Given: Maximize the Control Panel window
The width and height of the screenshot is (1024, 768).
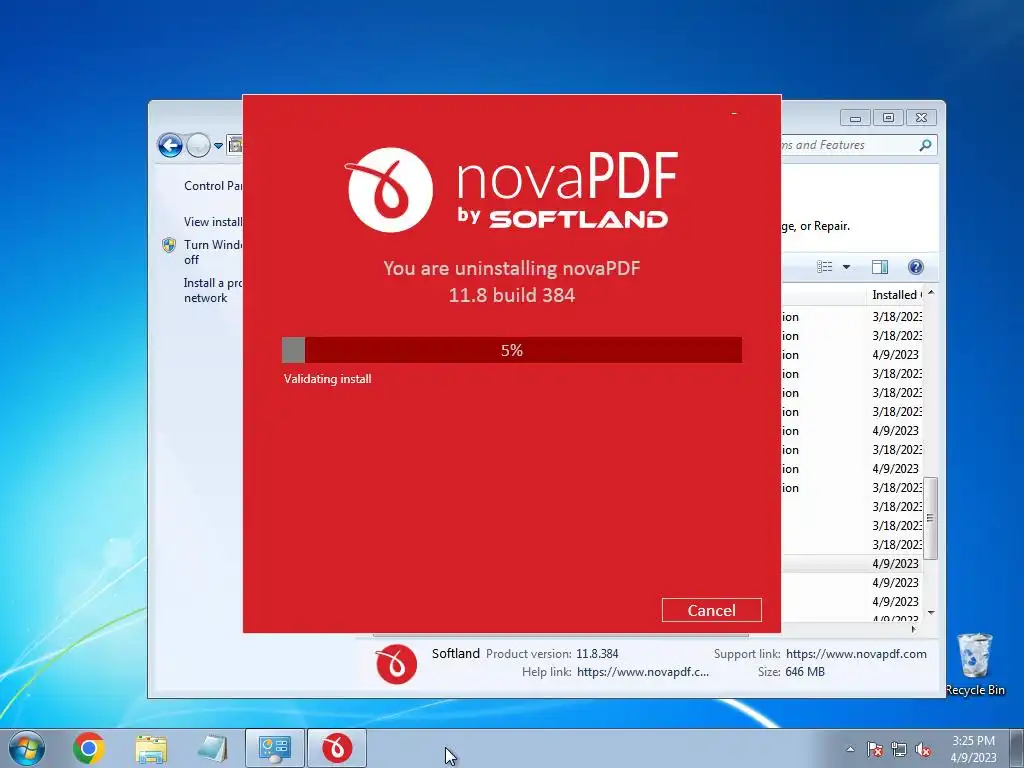Looking at the screenshot, I should [888, 118].
